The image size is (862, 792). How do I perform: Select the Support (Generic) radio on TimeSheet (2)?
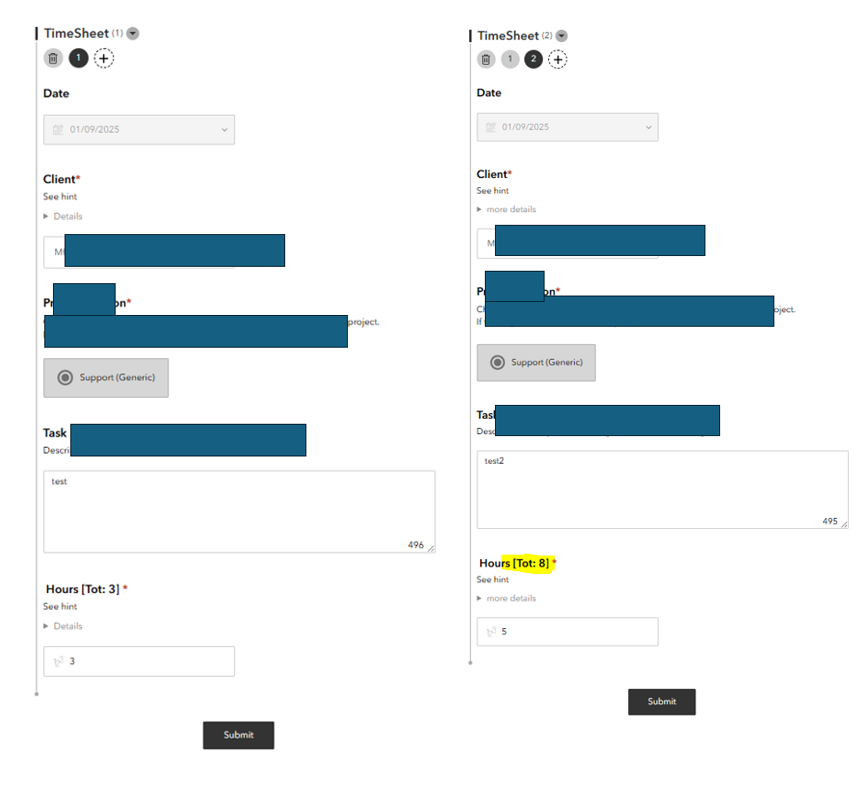coord(497,362)
